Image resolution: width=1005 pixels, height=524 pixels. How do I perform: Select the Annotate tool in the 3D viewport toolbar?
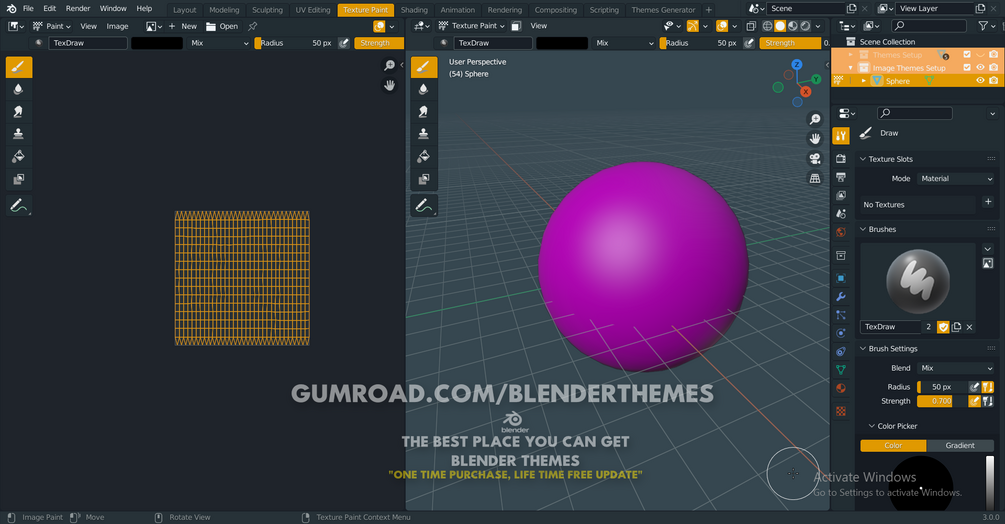(x=424, y=206)
